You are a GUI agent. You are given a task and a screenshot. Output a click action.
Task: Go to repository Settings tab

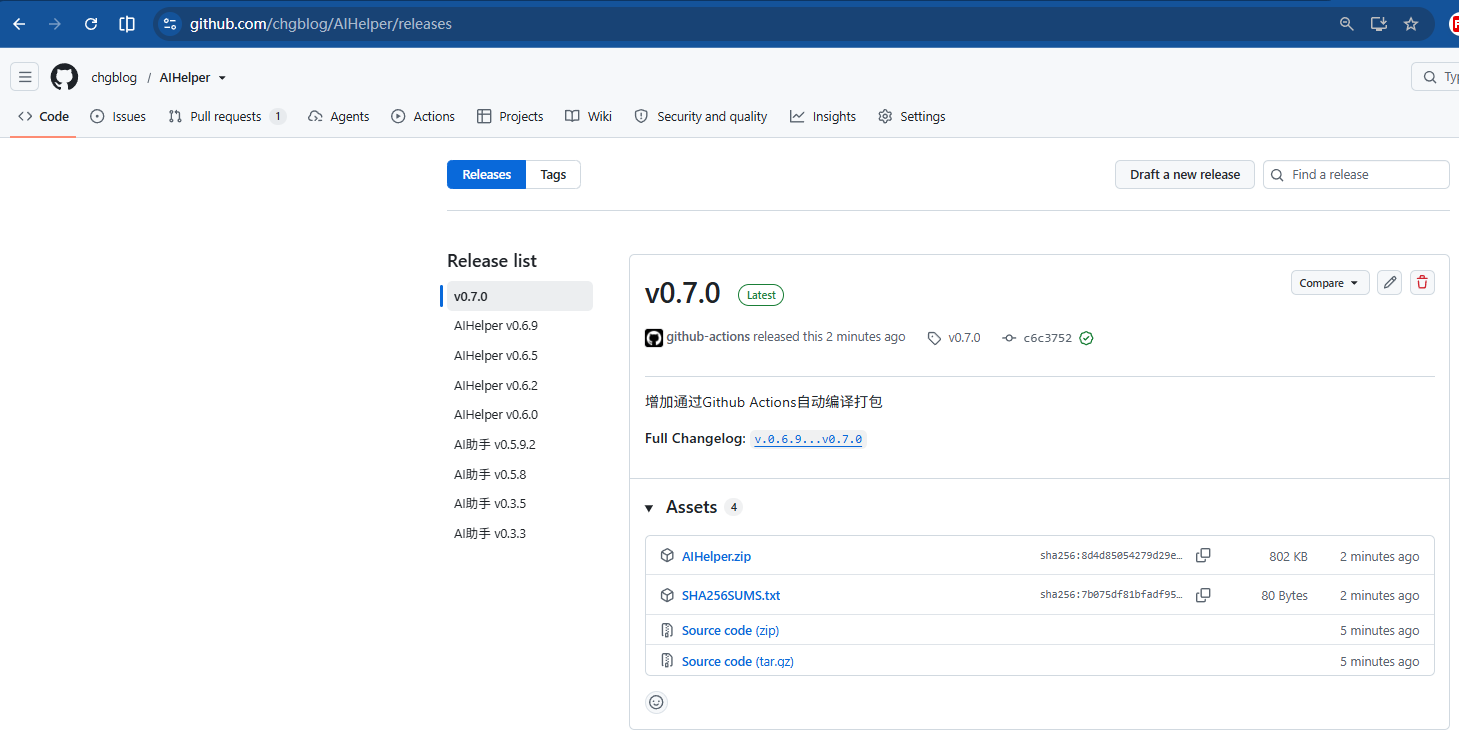point(912,117)
